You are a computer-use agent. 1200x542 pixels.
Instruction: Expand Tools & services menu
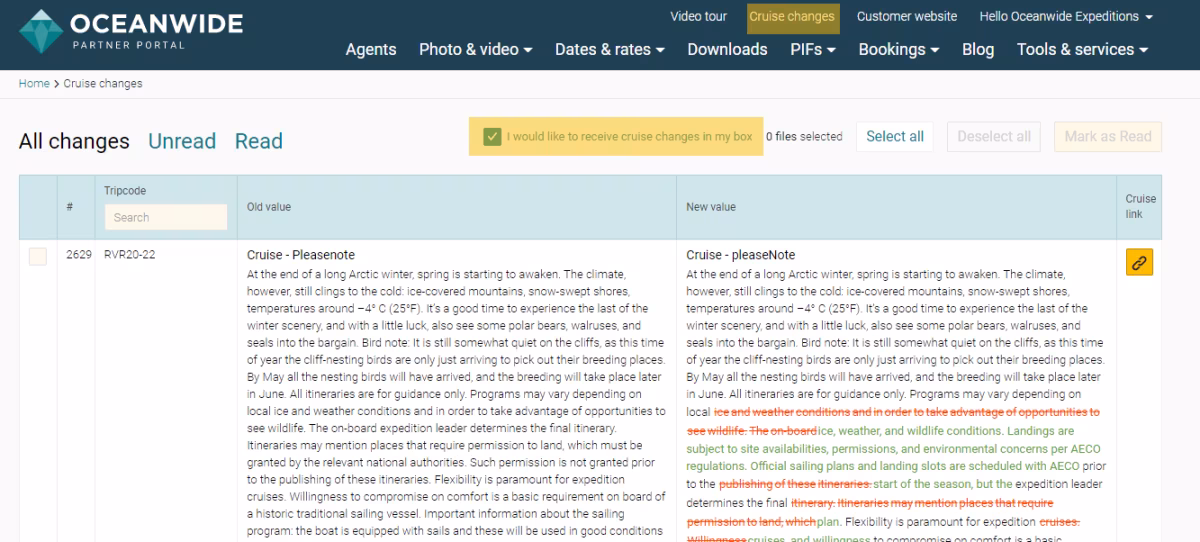click(x=1082, y=49)
